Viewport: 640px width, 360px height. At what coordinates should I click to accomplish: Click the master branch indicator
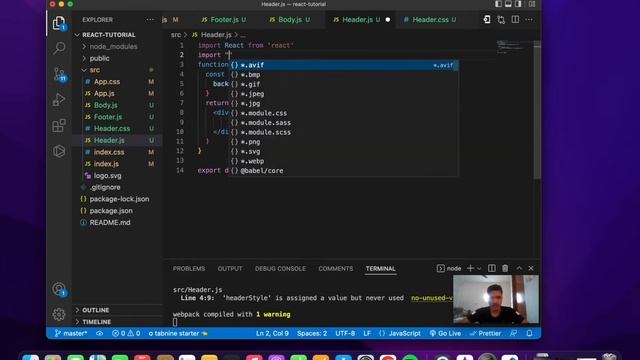pyautogui.click(x=71, y=333)
